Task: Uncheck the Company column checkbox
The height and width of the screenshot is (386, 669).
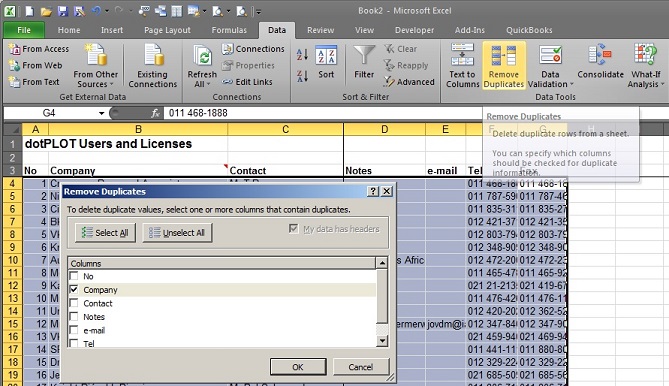Action: 74,290
